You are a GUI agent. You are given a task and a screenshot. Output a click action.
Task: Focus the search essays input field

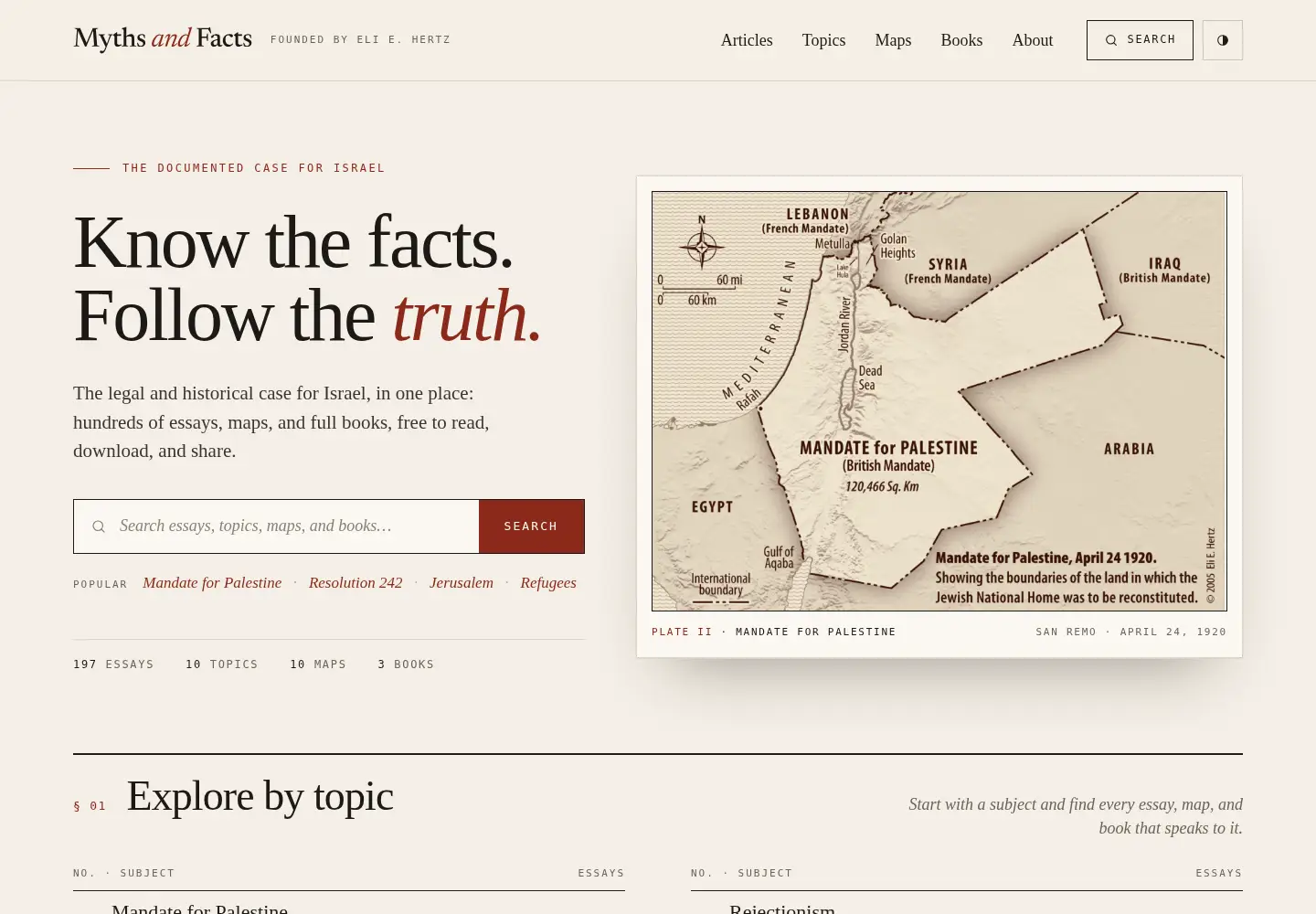click(x=276, y=526)
